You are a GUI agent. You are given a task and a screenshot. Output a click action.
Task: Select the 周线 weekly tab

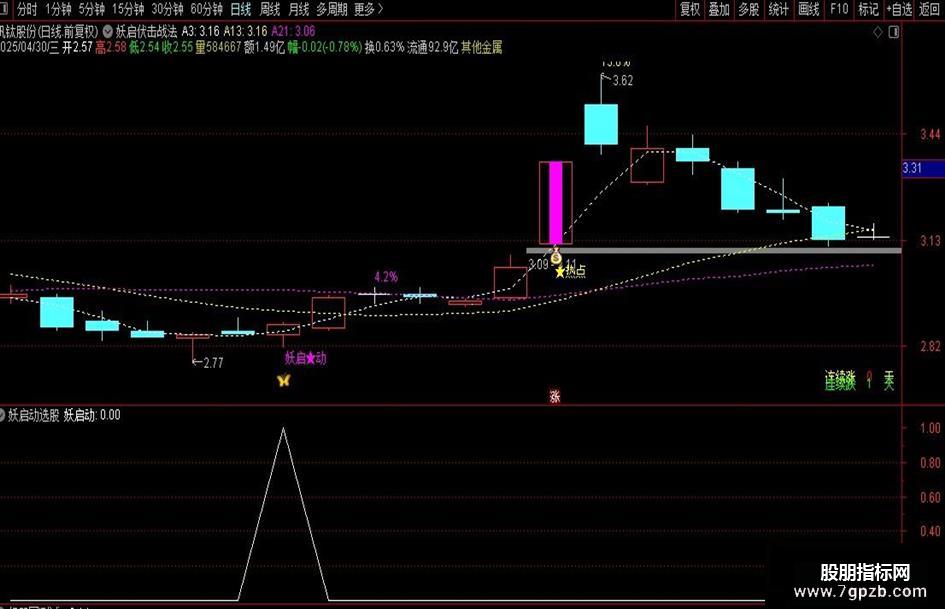point(270,9)
